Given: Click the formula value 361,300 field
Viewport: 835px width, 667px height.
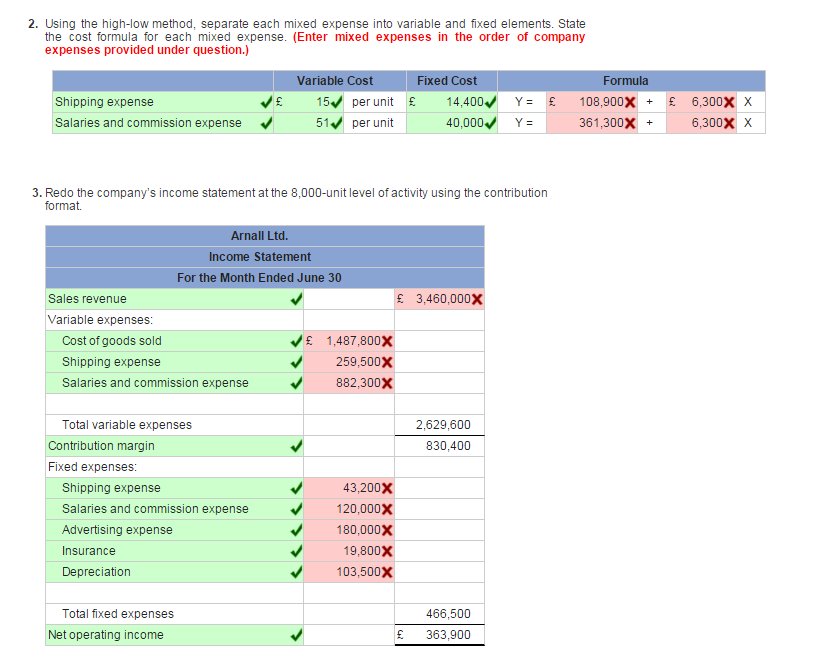Looking at the screenshot, I should pyautogui.click(x=592, y=123).
